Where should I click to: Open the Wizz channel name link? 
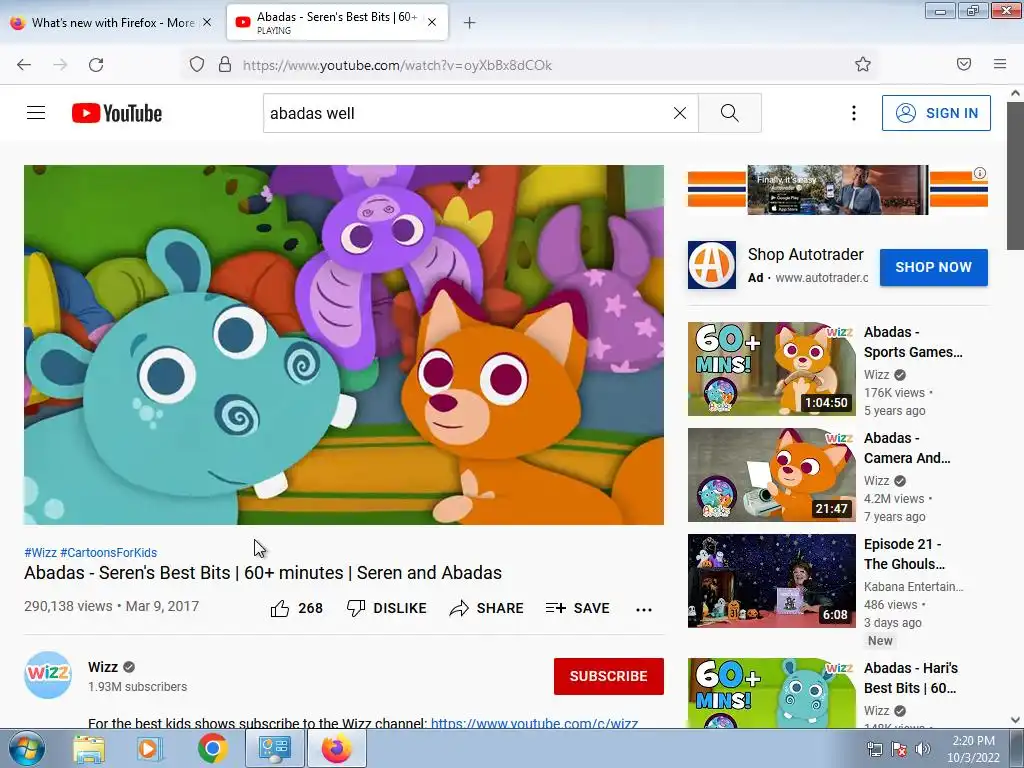point(103,667)
